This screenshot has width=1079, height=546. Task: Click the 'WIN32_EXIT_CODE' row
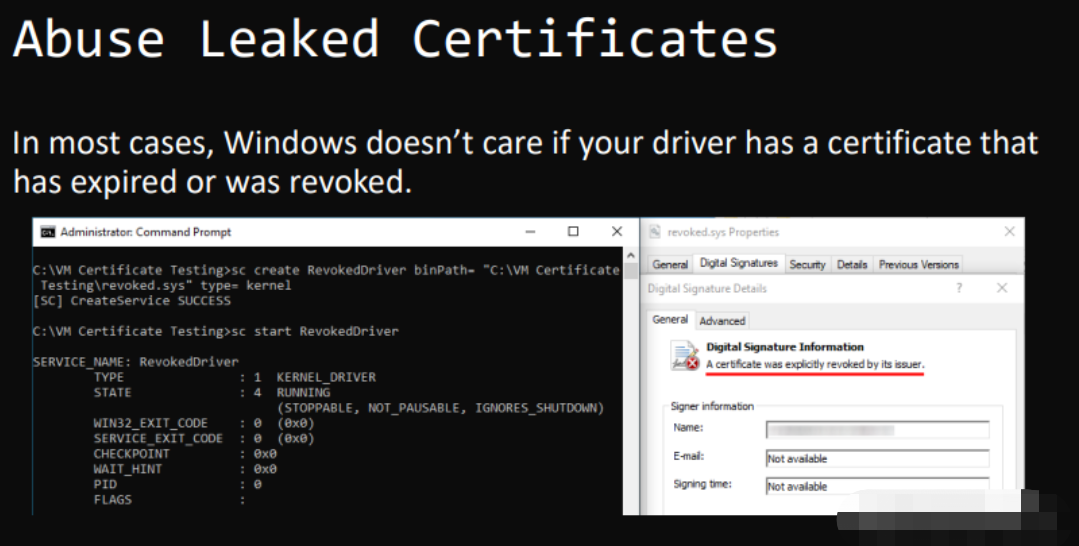[204, 423]
